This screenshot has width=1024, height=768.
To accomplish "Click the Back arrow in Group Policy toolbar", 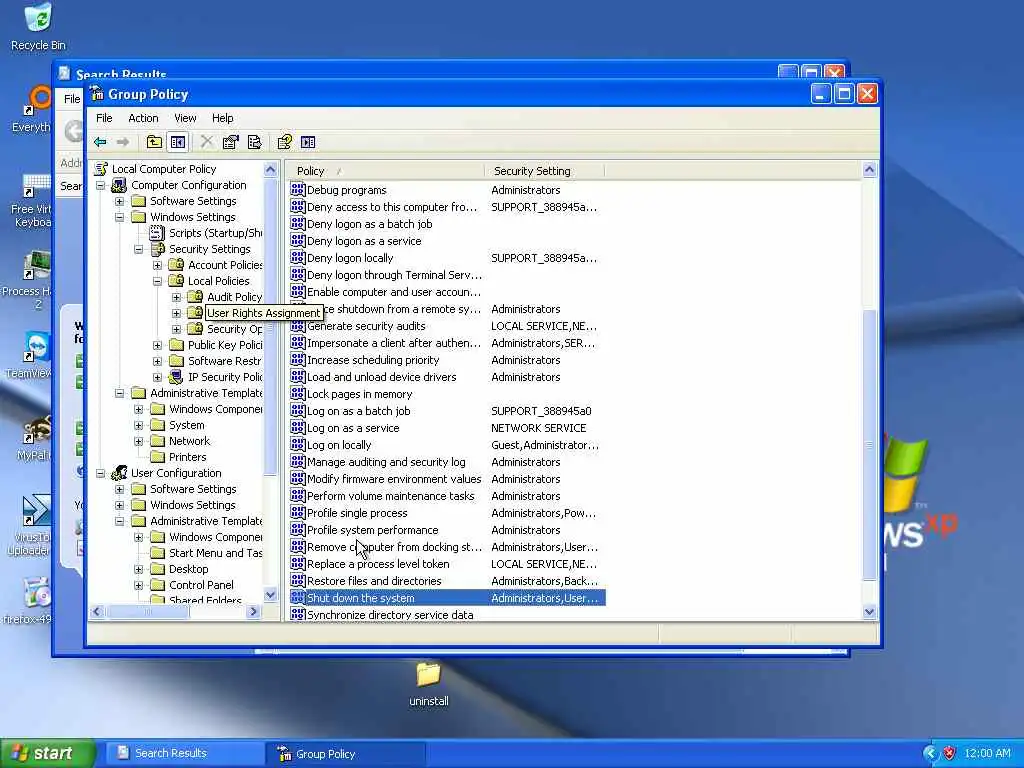I will pos(100,142).
